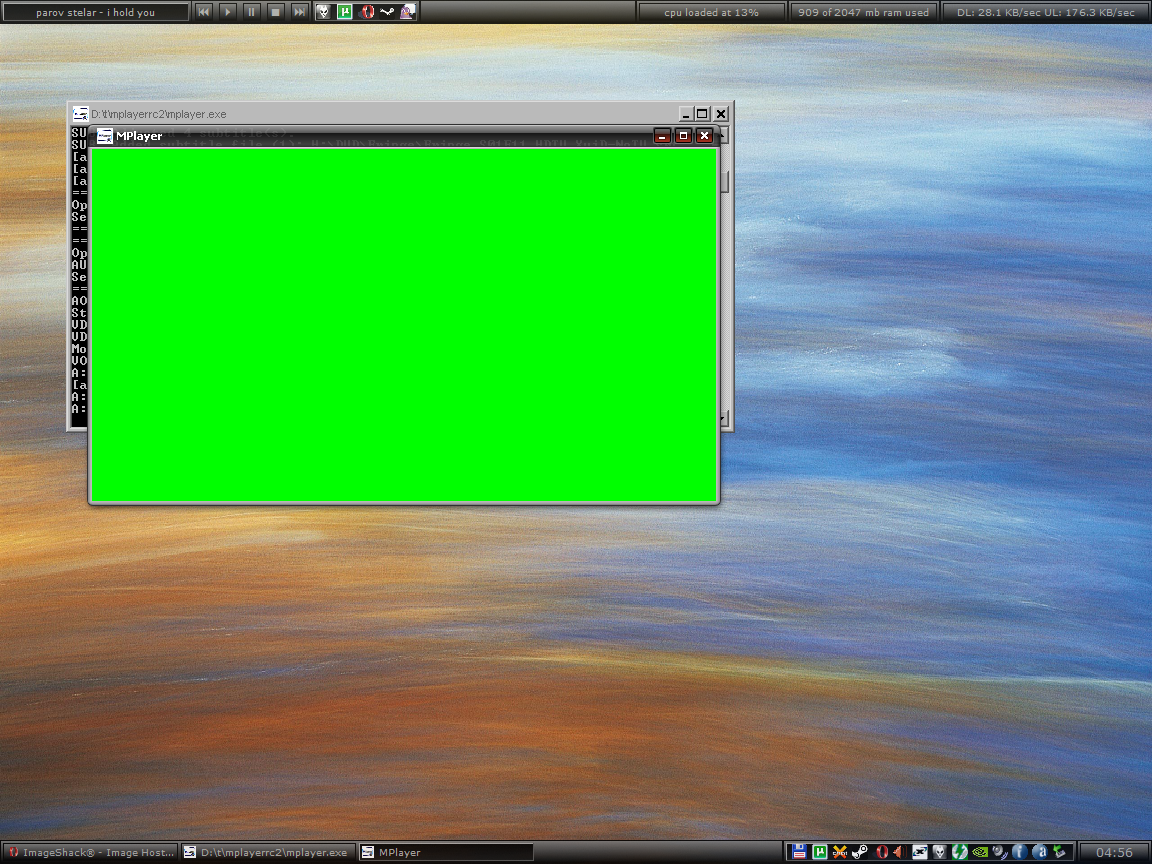The image size is (1152, 864).
Task: Click the Steam icon in system tray
Action: click(860, 852)
